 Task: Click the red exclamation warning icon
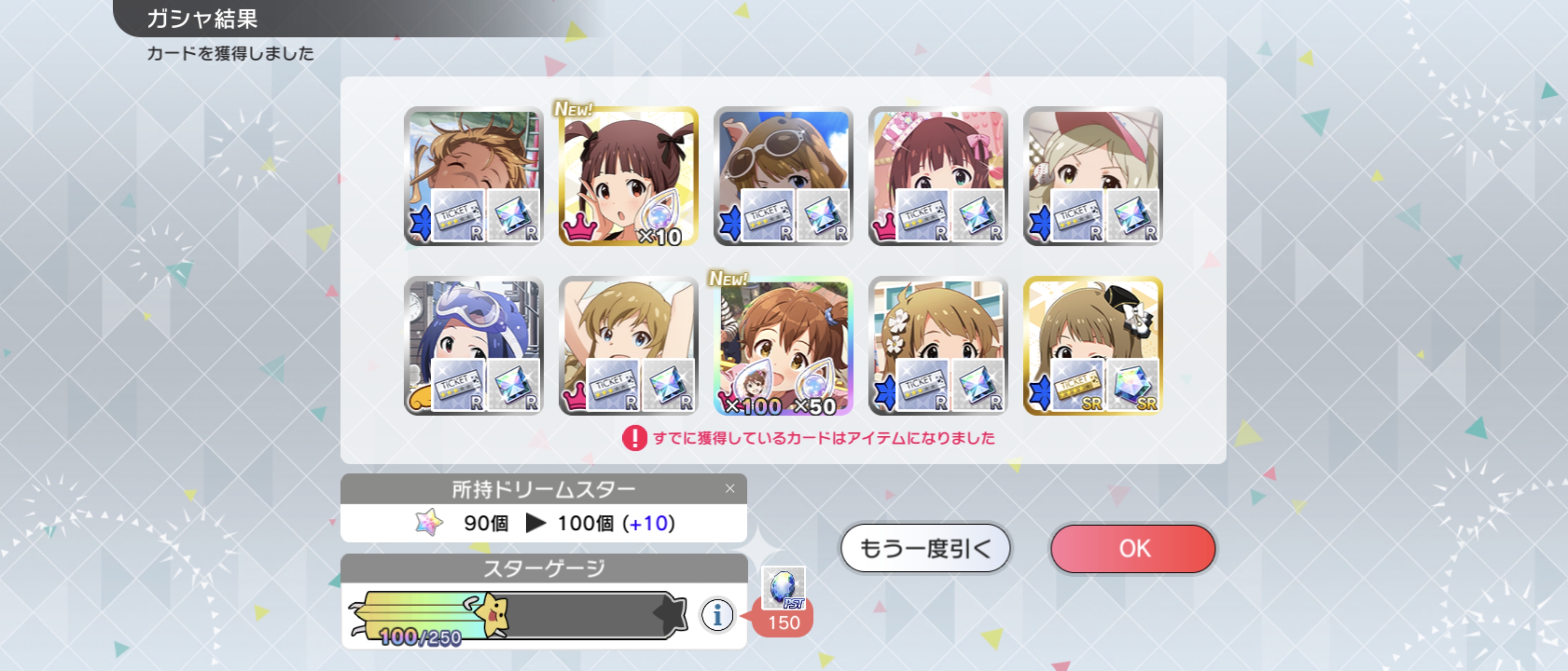[634, 438]
